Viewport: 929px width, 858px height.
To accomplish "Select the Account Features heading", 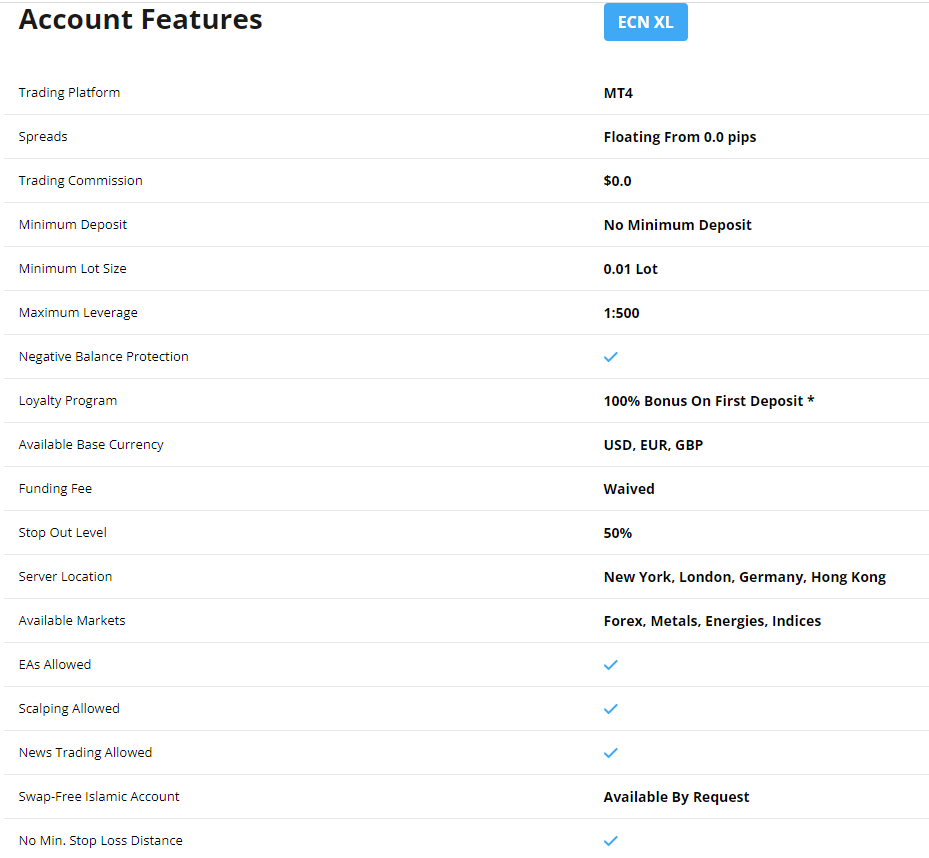I will tap(140, 19).
